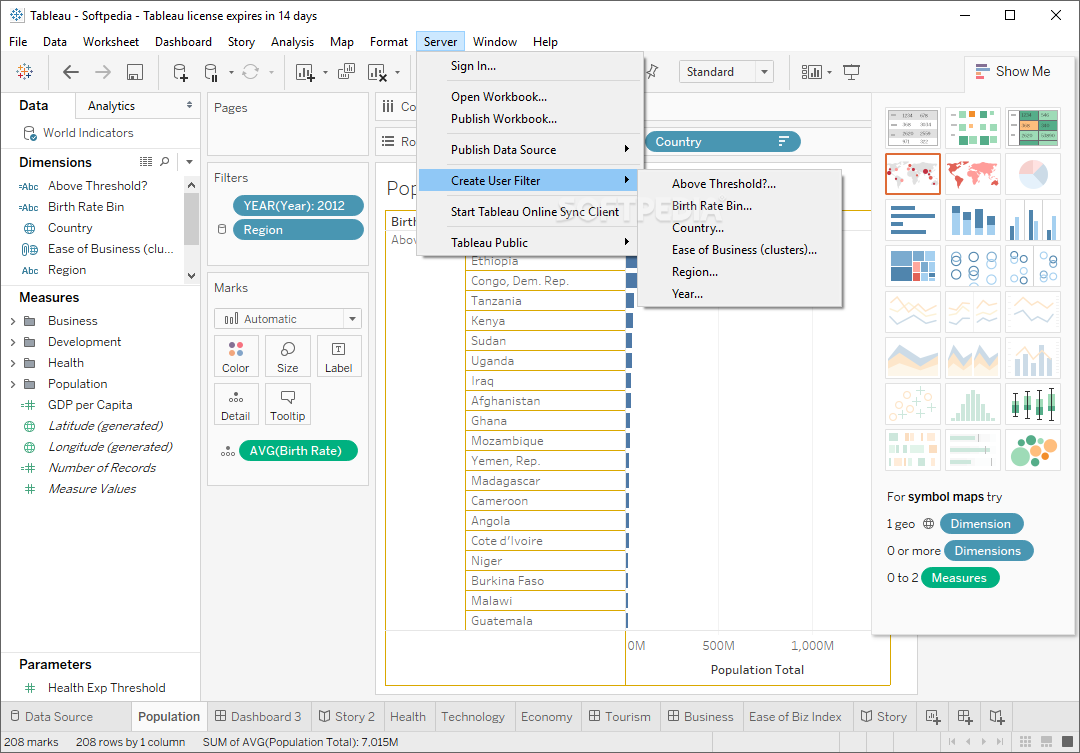The width and height of the screenshot is (1080, 753).
Task: Switch to the Story 2 tab
Action: tap(346, 716)
